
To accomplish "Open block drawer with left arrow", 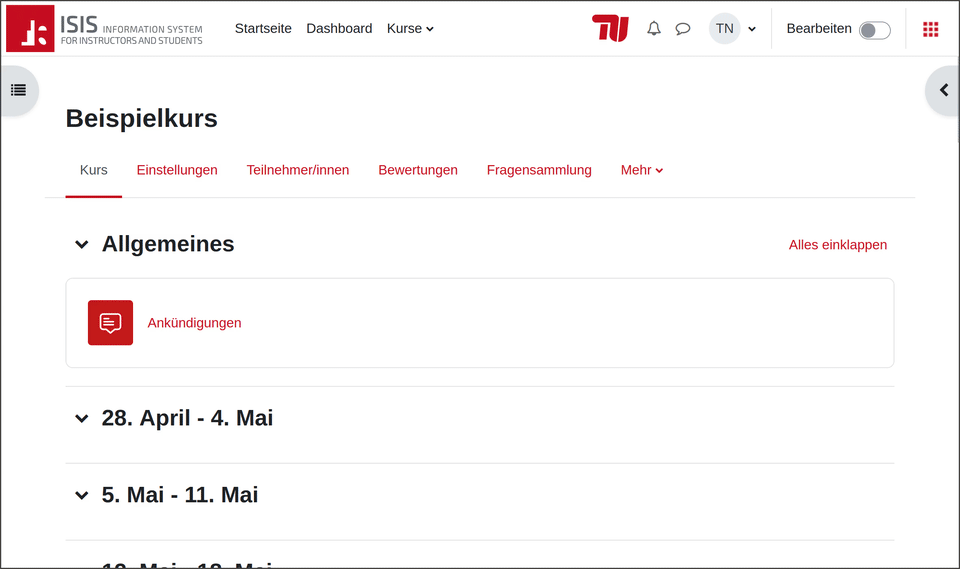I will tap(943, 90).
